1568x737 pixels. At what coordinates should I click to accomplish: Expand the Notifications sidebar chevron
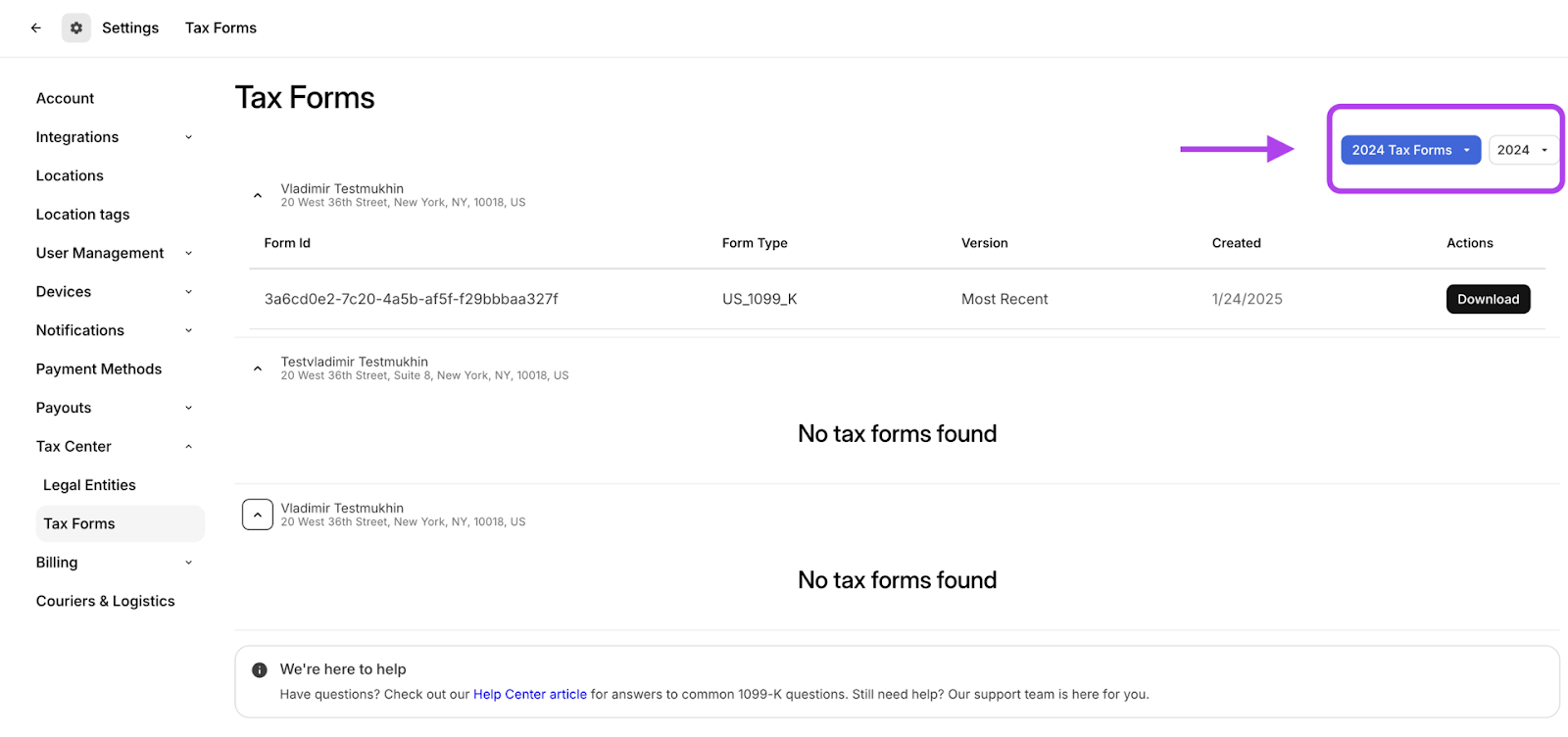[189, 330]
